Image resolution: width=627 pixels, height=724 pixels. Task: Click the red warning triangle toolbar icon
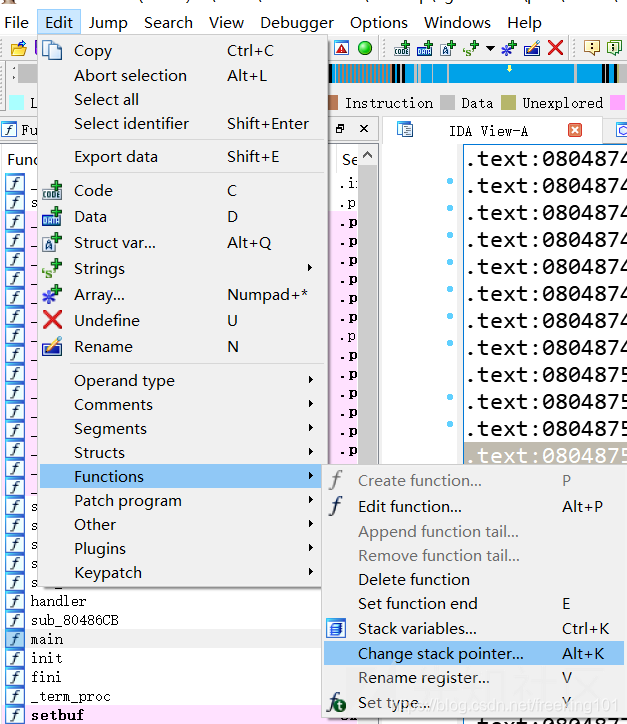pyautogui.click(x=341, y=48)
